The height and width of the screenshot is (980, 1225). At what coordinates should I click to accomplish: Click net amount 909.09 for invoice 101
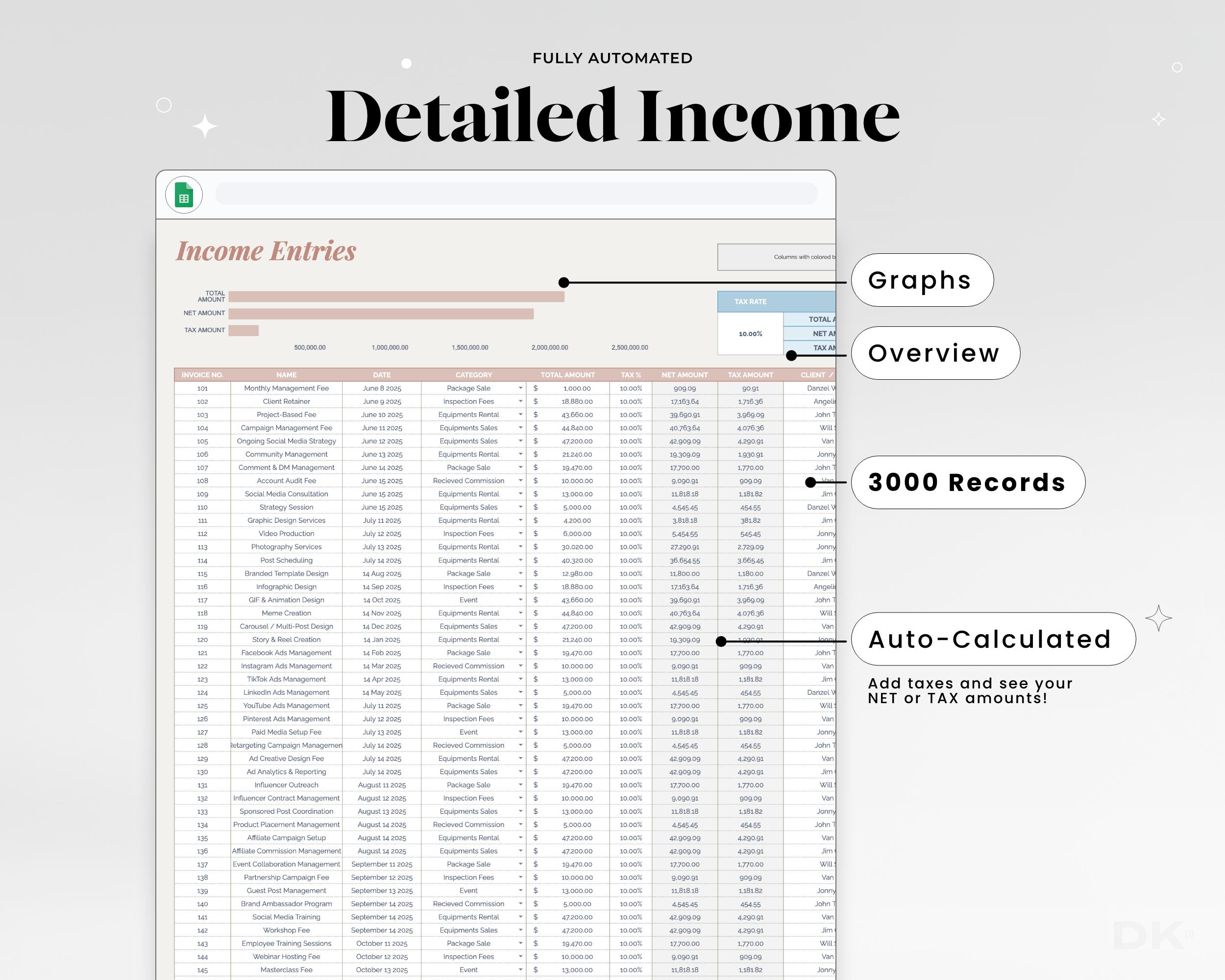(685, 388)
